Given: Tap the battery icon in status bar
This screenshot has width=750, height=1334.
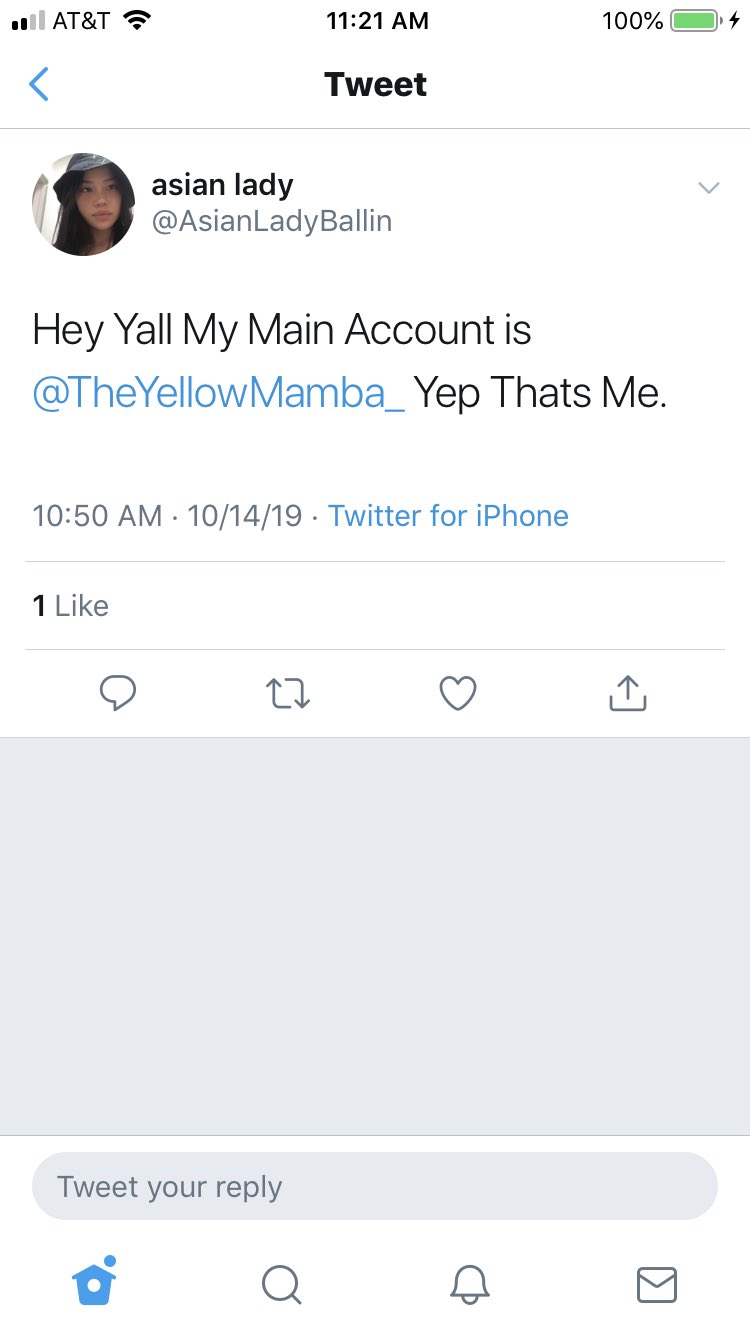Looking at the screenshot, I should (695, 20).
